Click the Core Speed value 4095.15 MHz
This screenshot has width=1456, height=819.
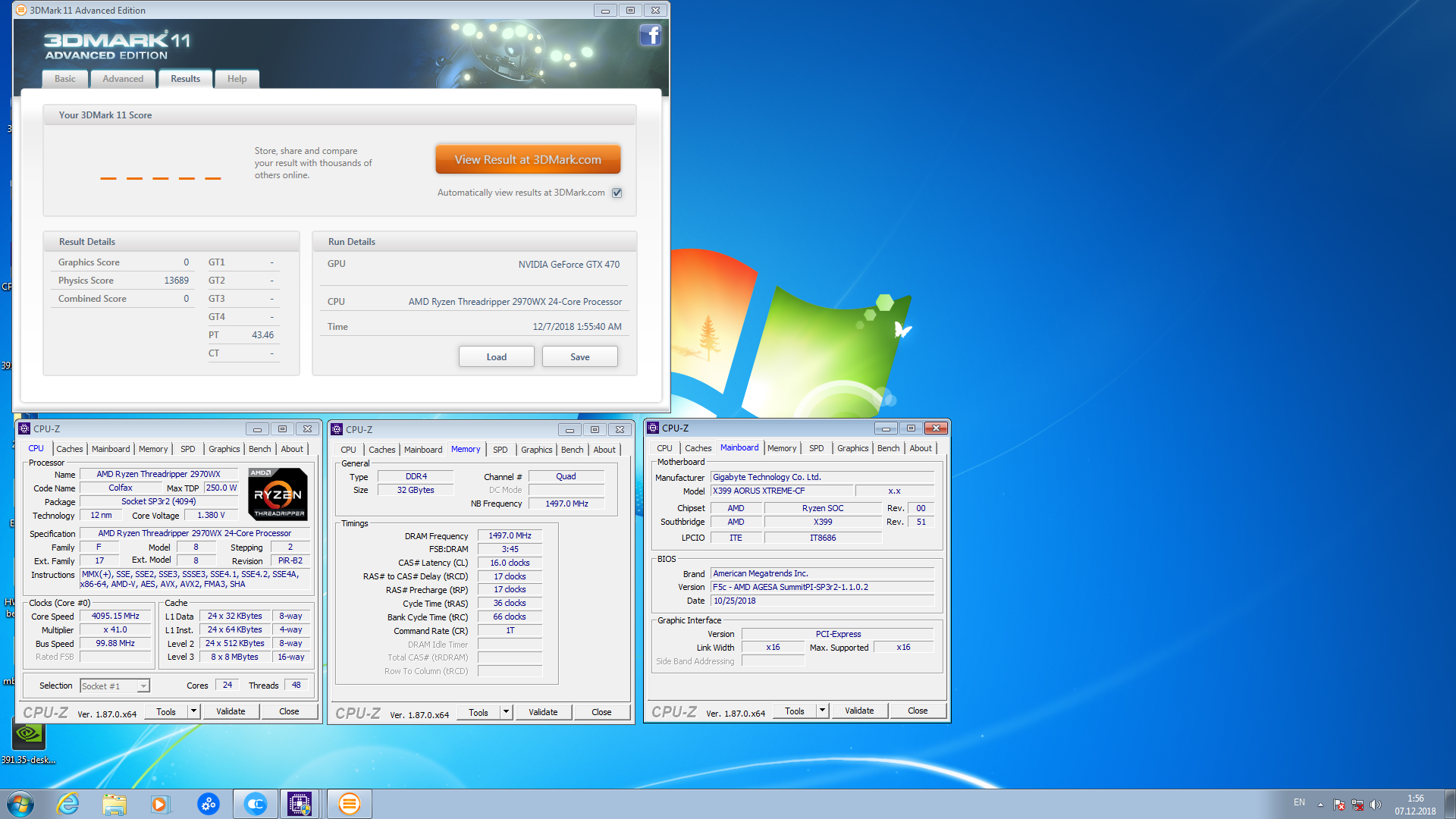tap(115, 617)
